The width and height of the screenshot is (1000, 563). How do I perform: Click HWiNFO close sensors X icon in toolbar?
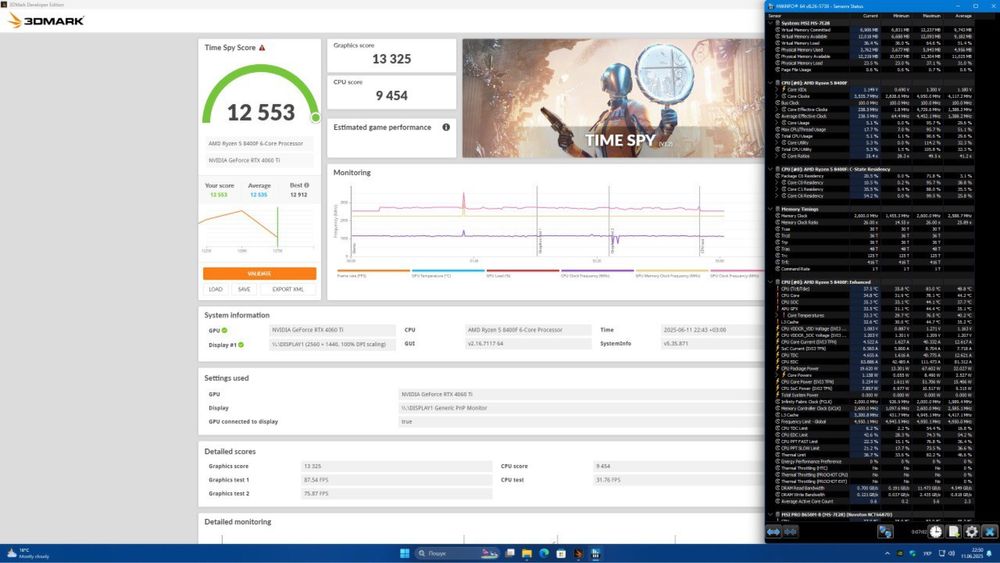tap(989, 531)
